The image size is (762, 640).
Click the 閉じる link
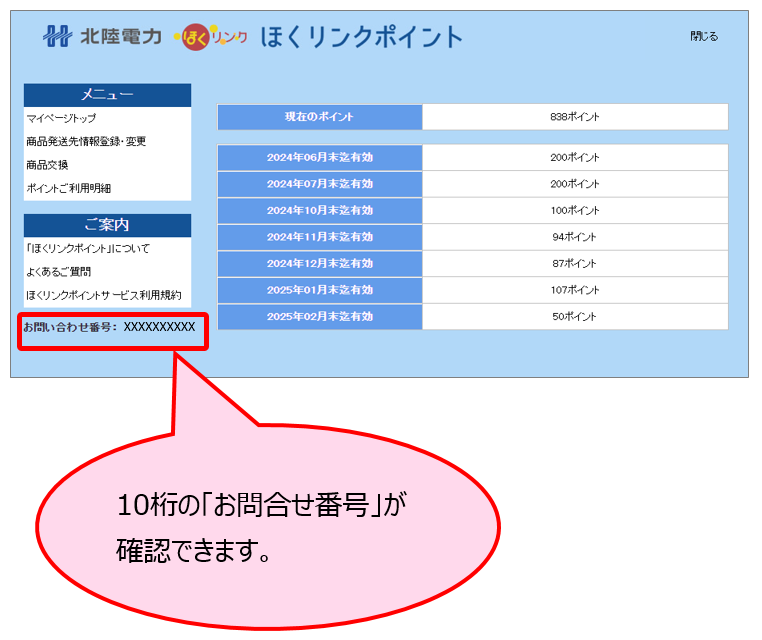point(704,36)
